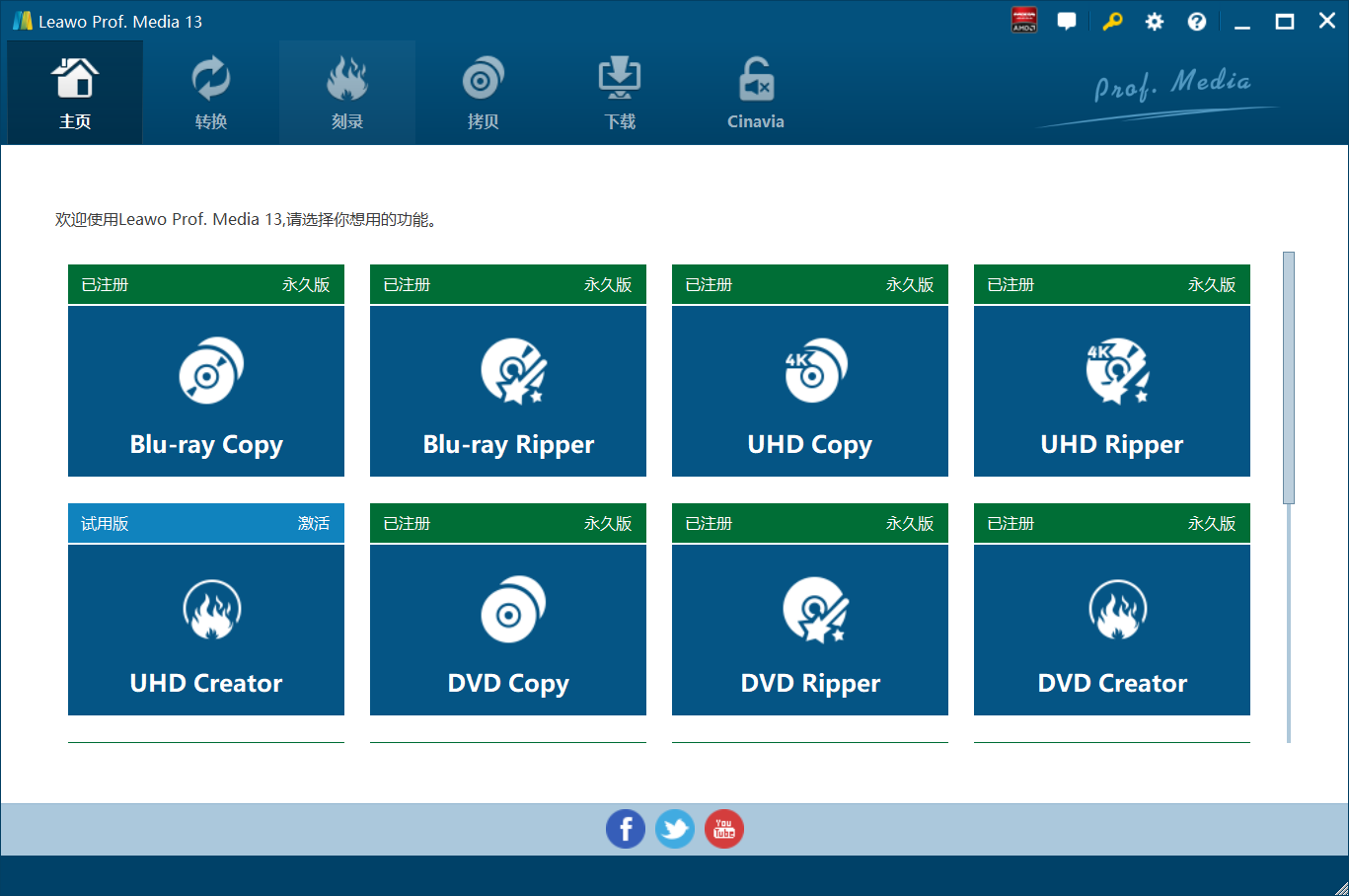Image resolution: width=1349 pixels, height=896 pixels.
Task: Click the module list vertical scrollbar
Action: click(1289, 378)
